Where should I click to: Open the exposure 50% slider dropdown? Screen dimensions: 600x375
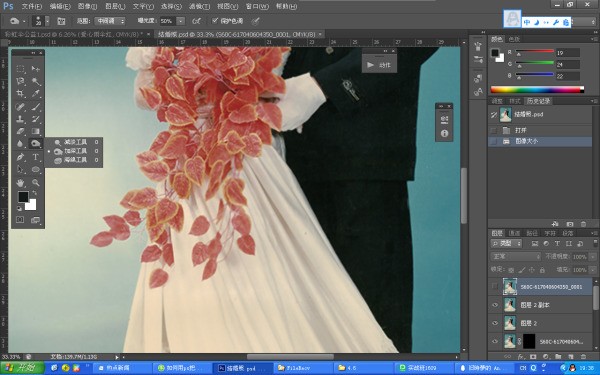point(181,21)
